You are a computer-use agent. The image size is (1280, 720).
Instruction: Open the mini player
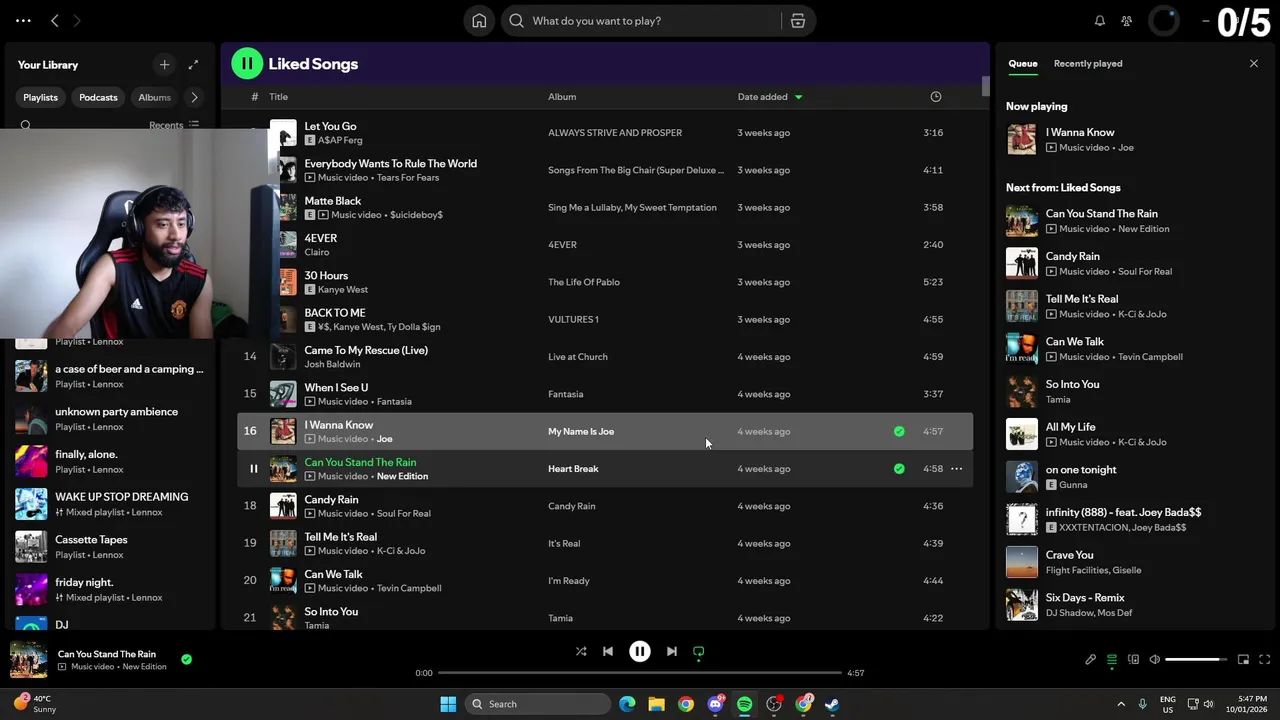pos(1243,660)
